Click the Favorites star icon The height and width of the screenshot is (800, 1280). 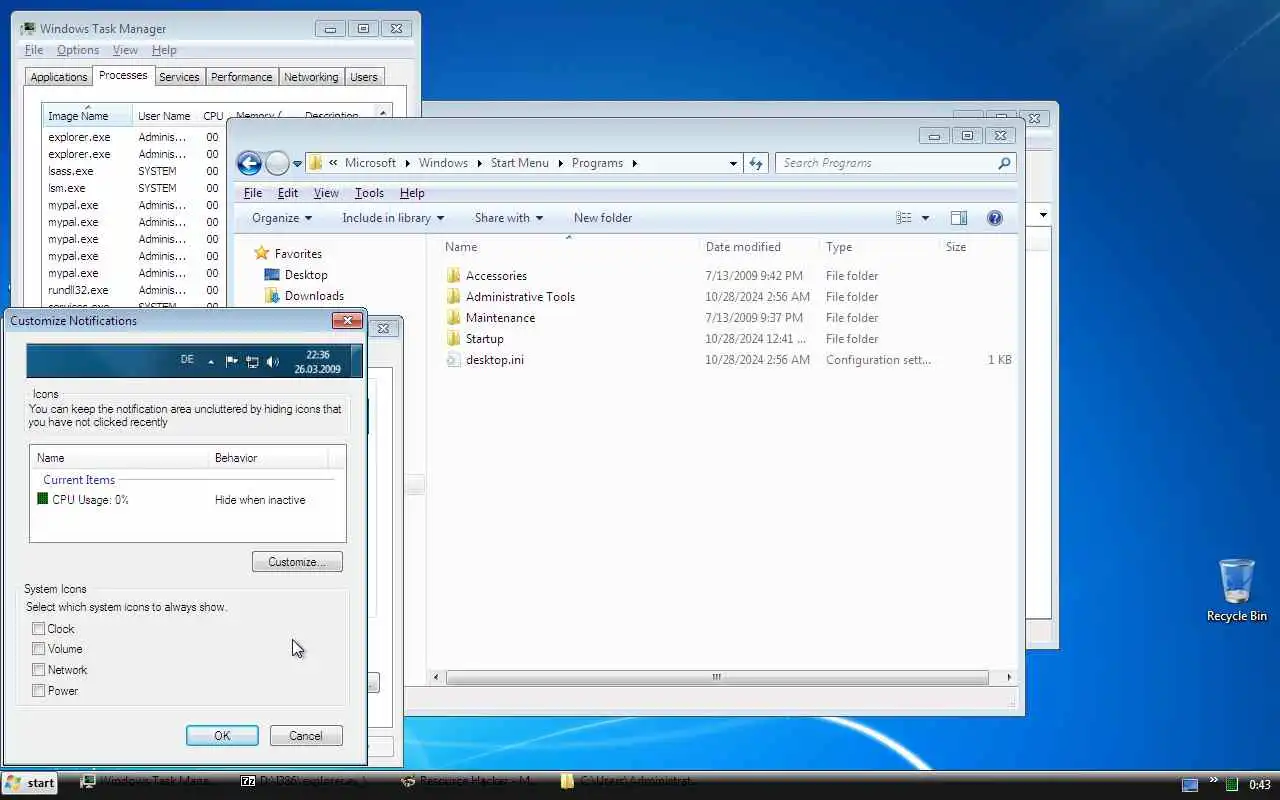click(x=262, y=253)
